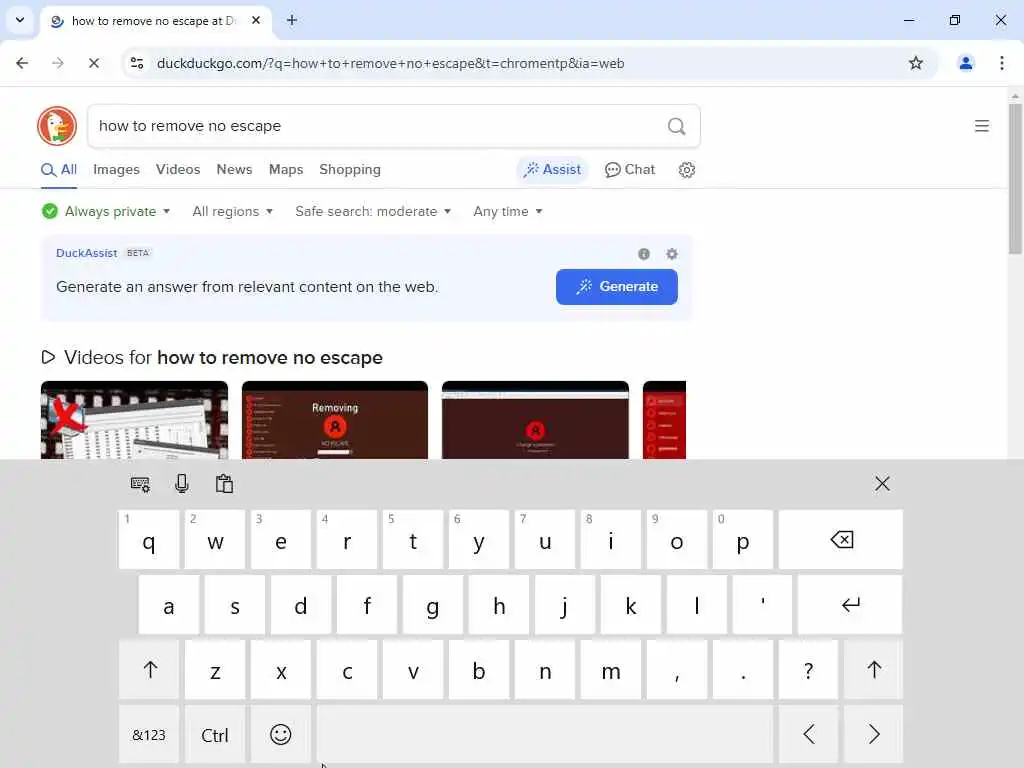Click the blue Generate button
Viewport: 1024px width, 768px height.
[616, 287]
